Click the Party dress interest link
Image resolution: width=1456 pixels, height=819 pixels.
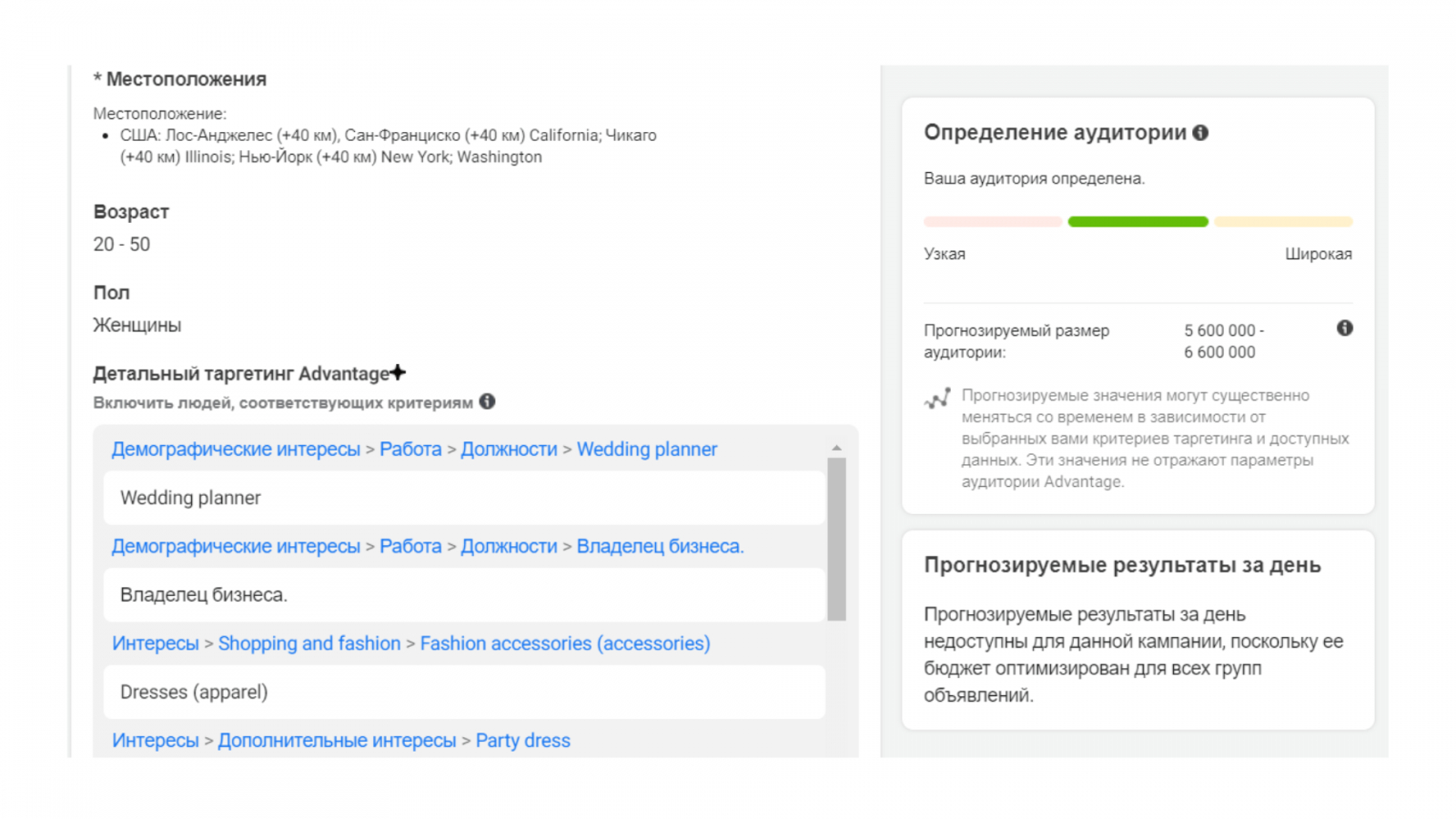point(522,741)
